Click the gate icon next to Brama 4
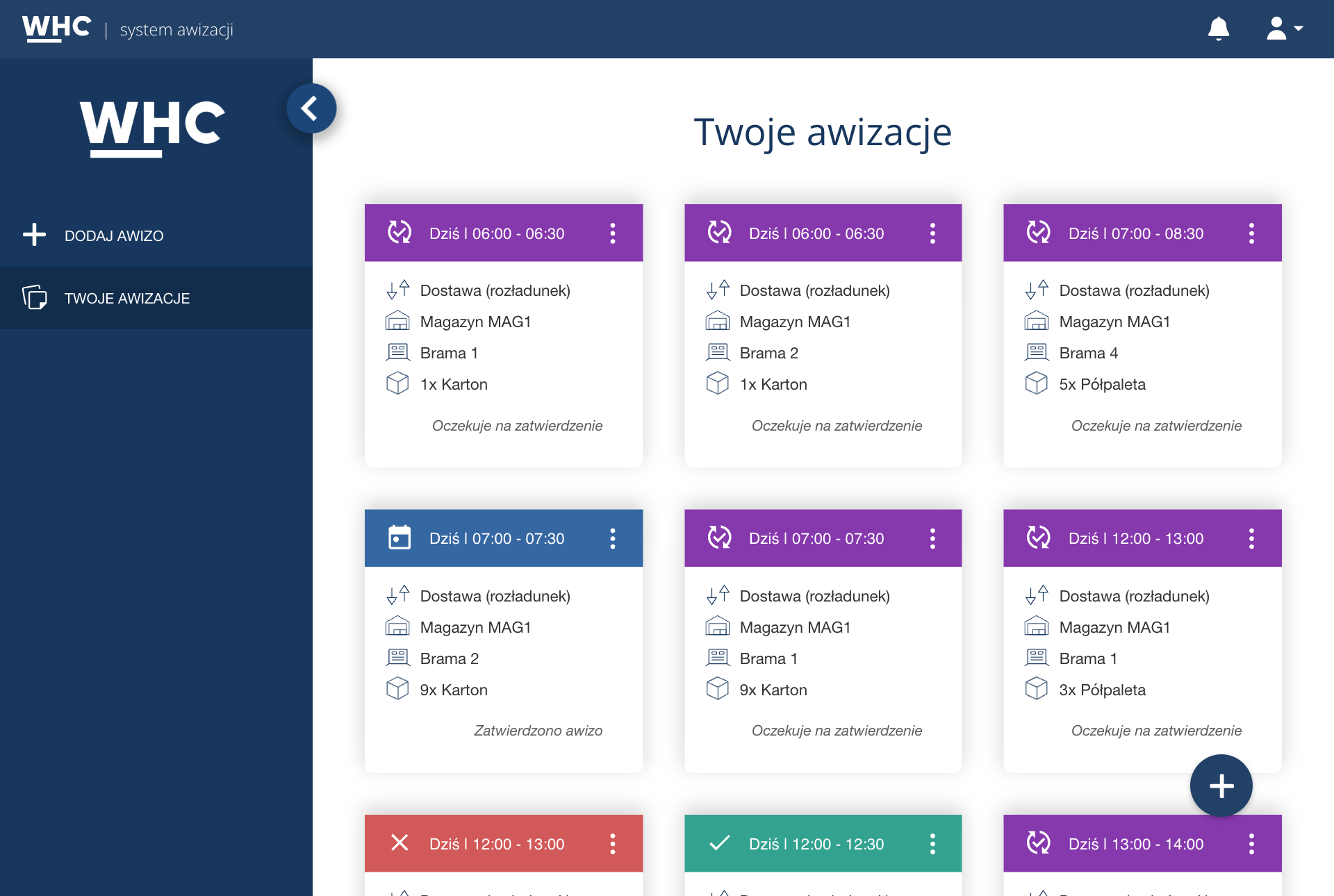Image resolution: width=1334 pixels, height=896 pixels. [x=1037, y=352]
